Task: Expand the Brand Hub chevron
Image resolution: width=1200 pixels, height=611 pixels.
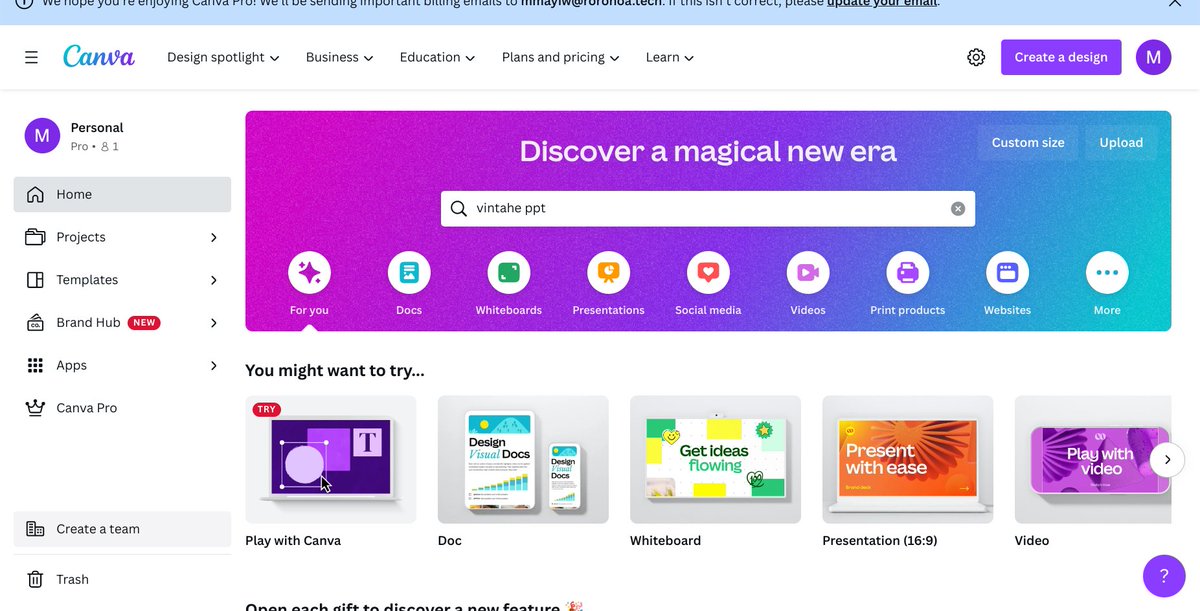Action: 213,323
